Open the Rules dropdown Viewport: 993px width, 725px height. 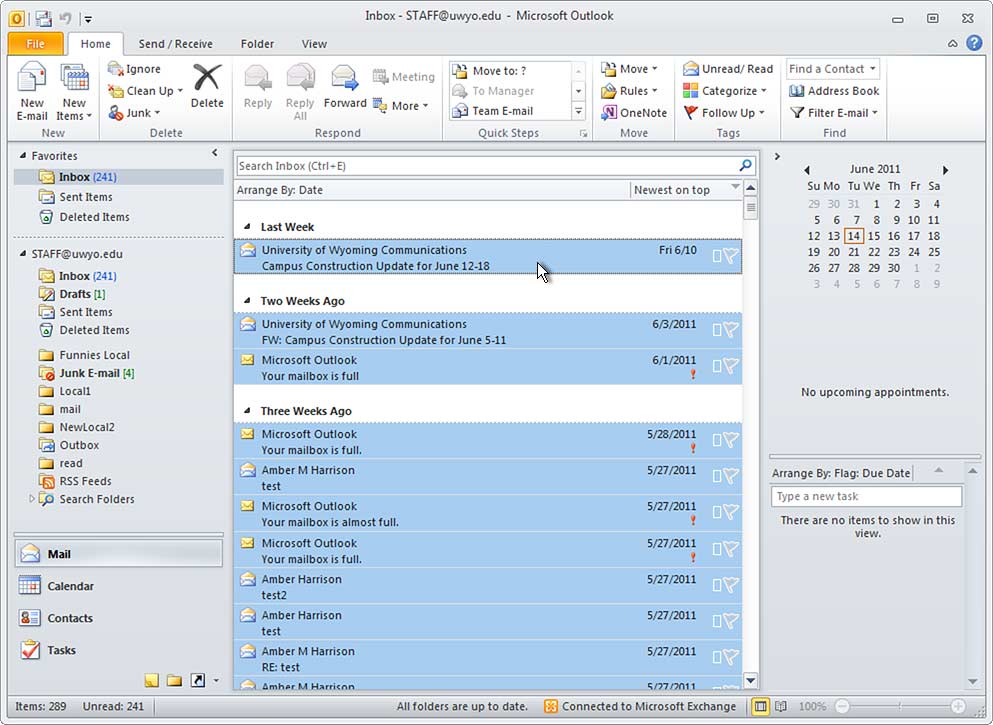coord(629,91)
